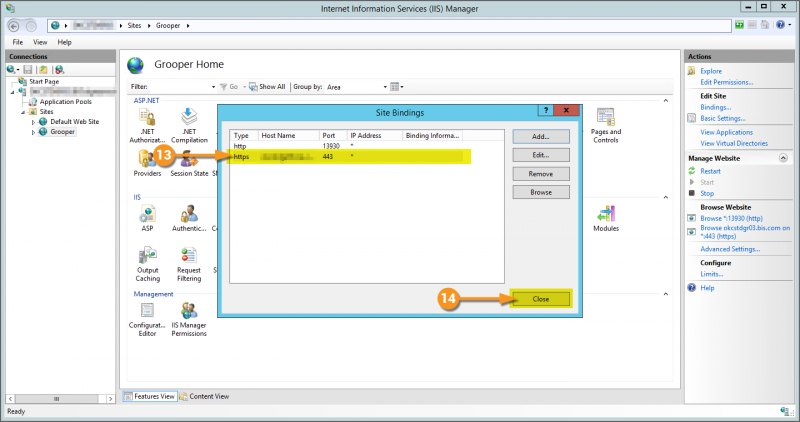
Task: Open the Help menu
Action: (64, 42)
